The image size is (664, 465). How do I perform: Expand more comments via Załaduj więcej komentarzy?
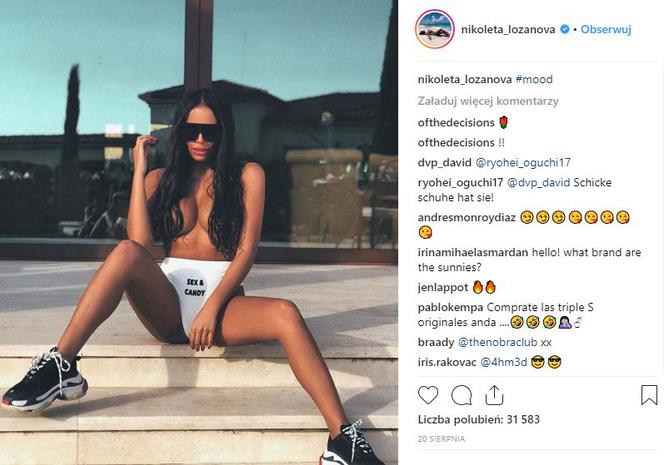pos(488,101)
